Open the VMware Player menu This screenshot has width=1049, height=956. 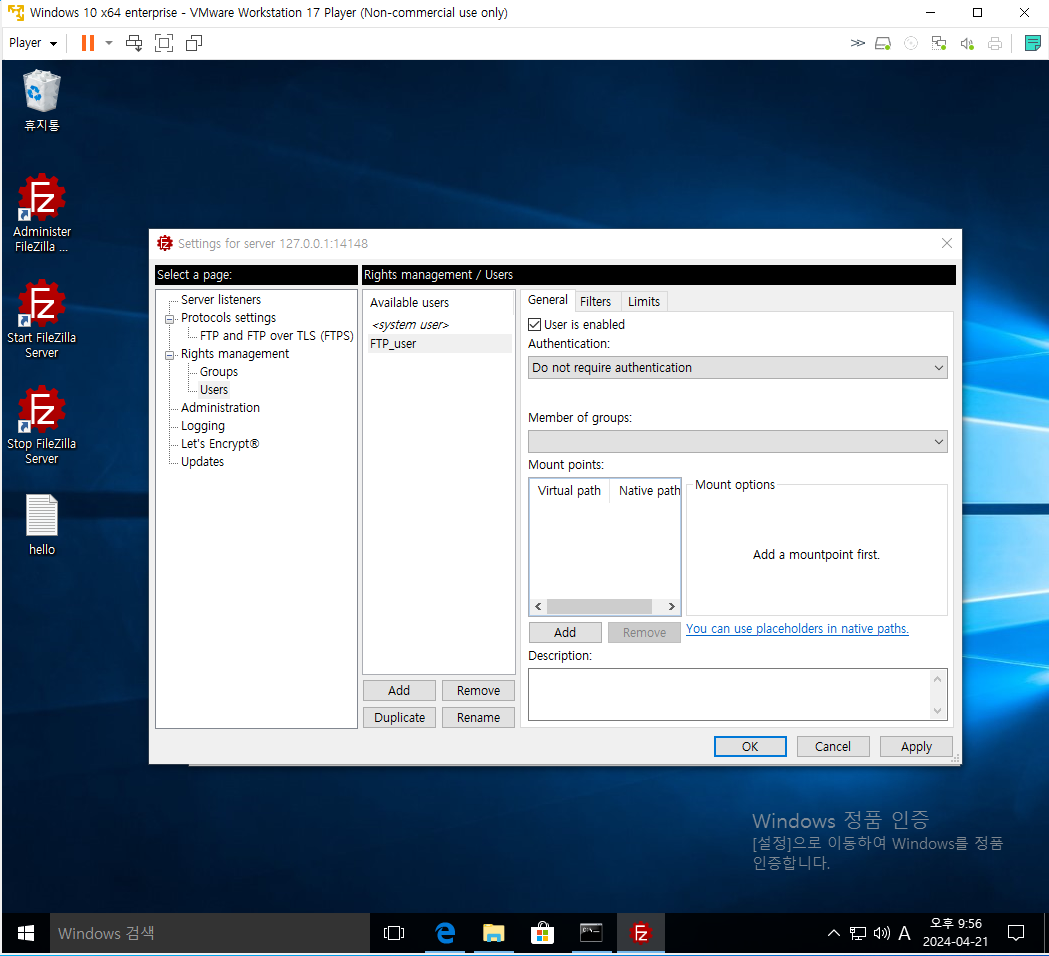click(x=33, y=43)
